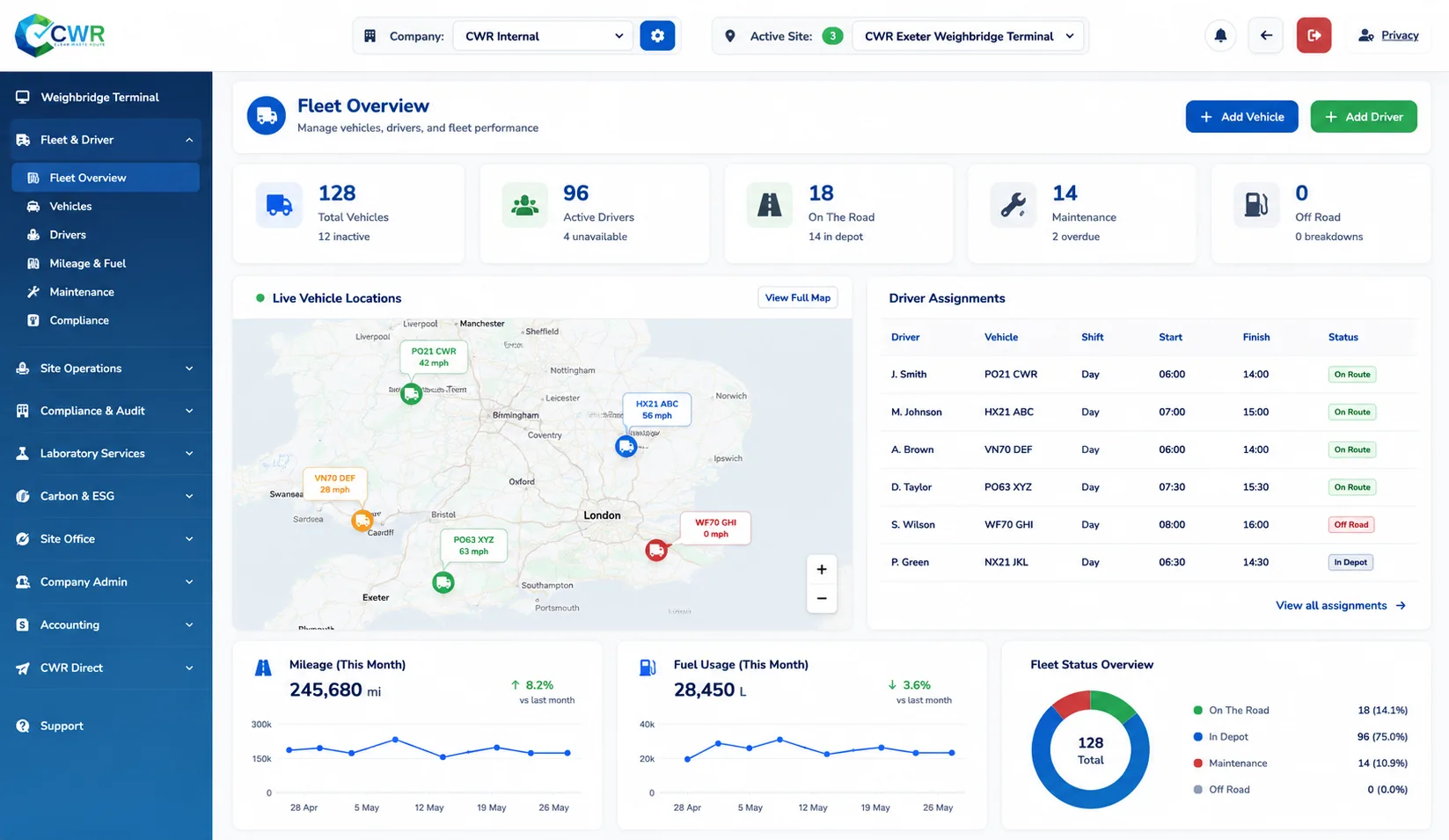Click the Add Driver button

click(1363, 117)
